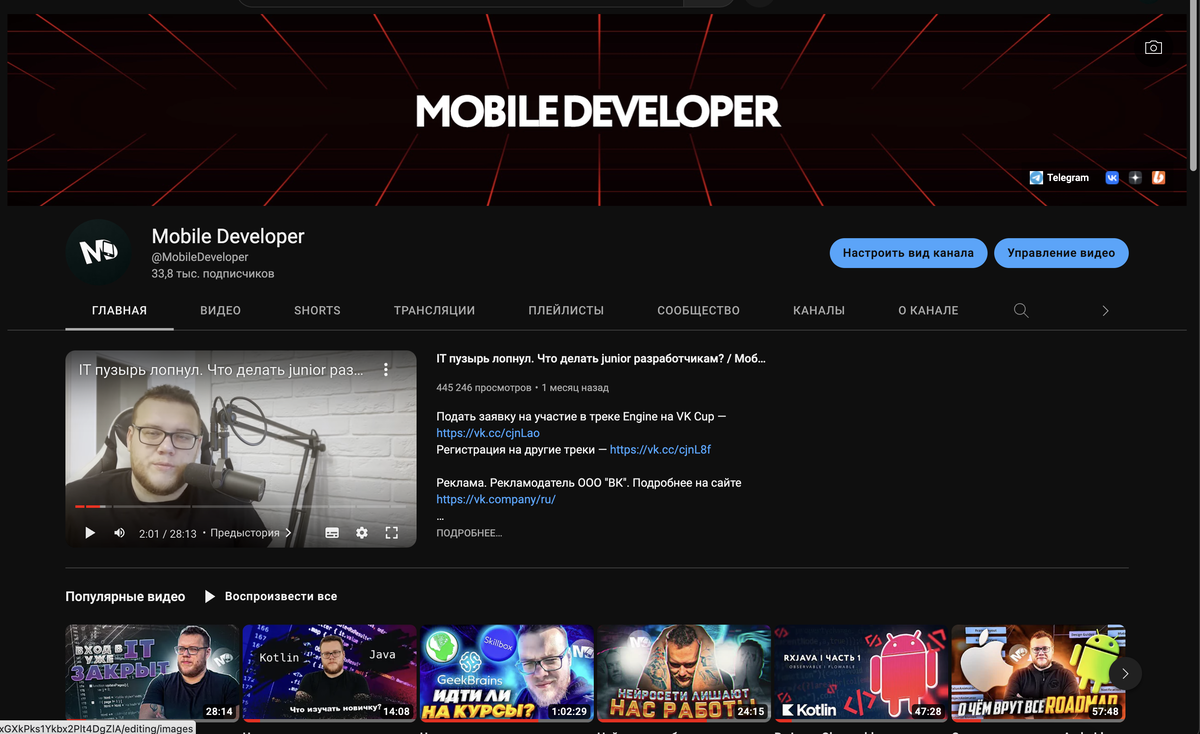
Task: Mute the featured video volume
Action: [x=120, y=533]
